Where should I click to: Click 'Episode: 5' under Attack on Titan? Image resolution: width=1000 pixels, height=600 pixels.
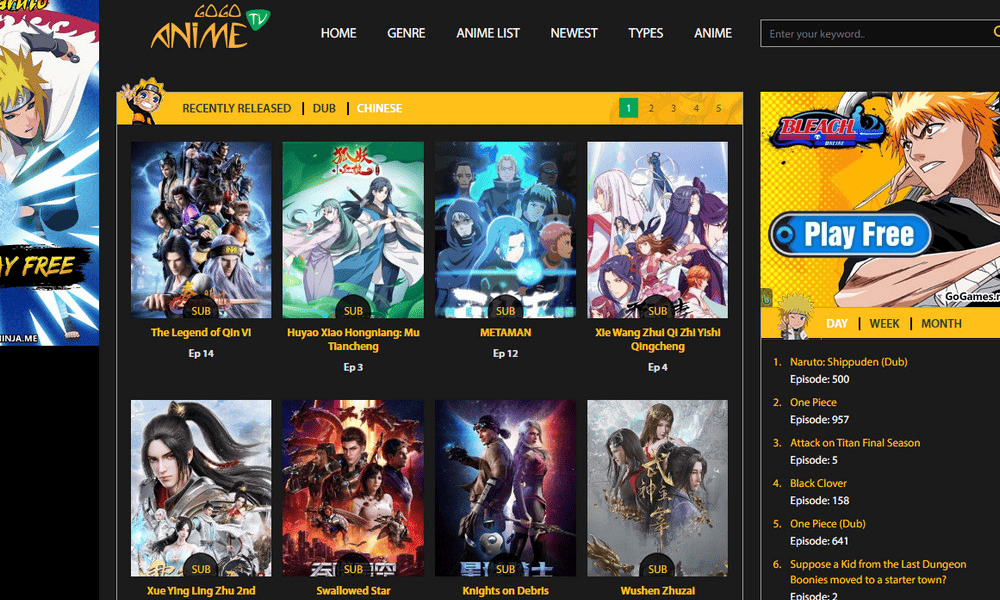tap(814, 460)
